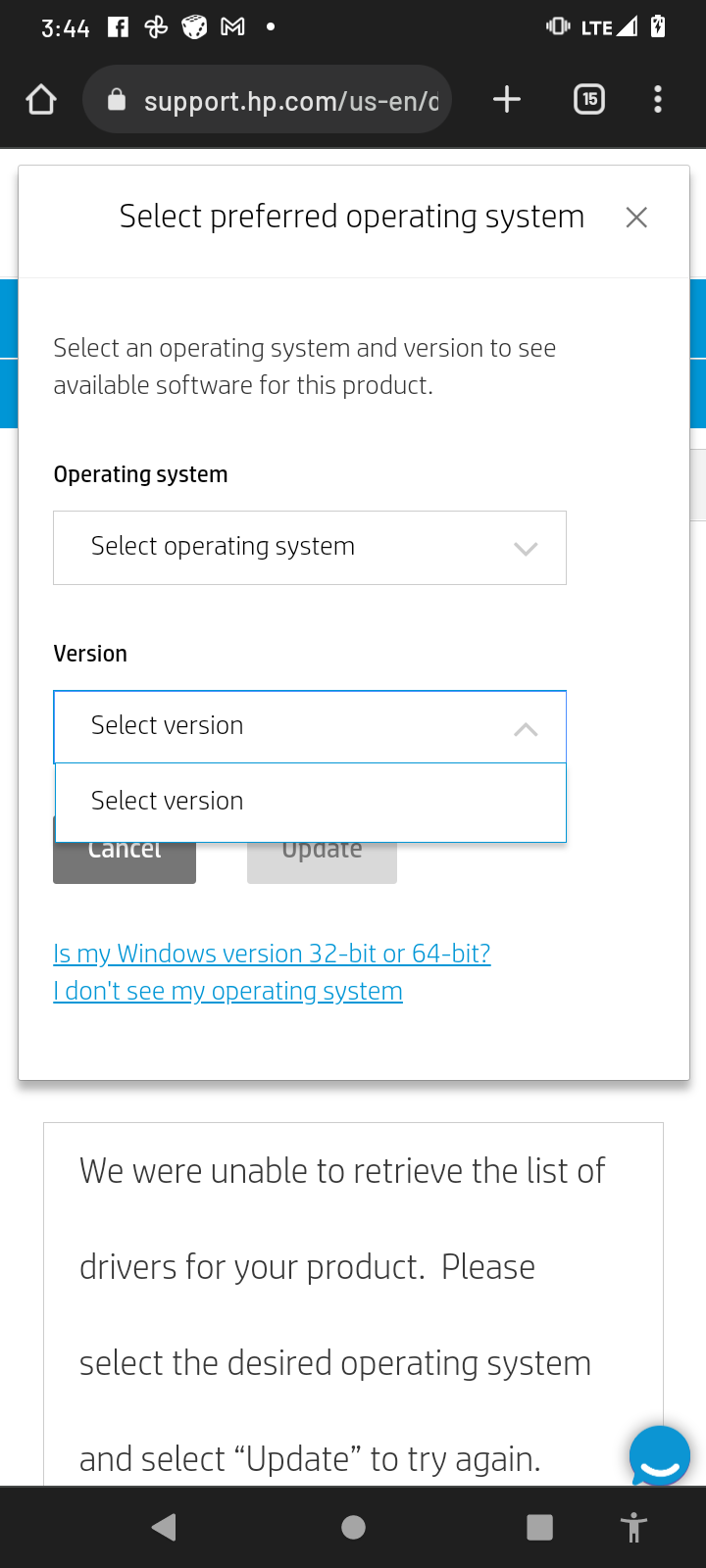Viewport: 706px width, 1568px height.
Task: Tap the Android back navigation button
Action: click(164, 1527)
